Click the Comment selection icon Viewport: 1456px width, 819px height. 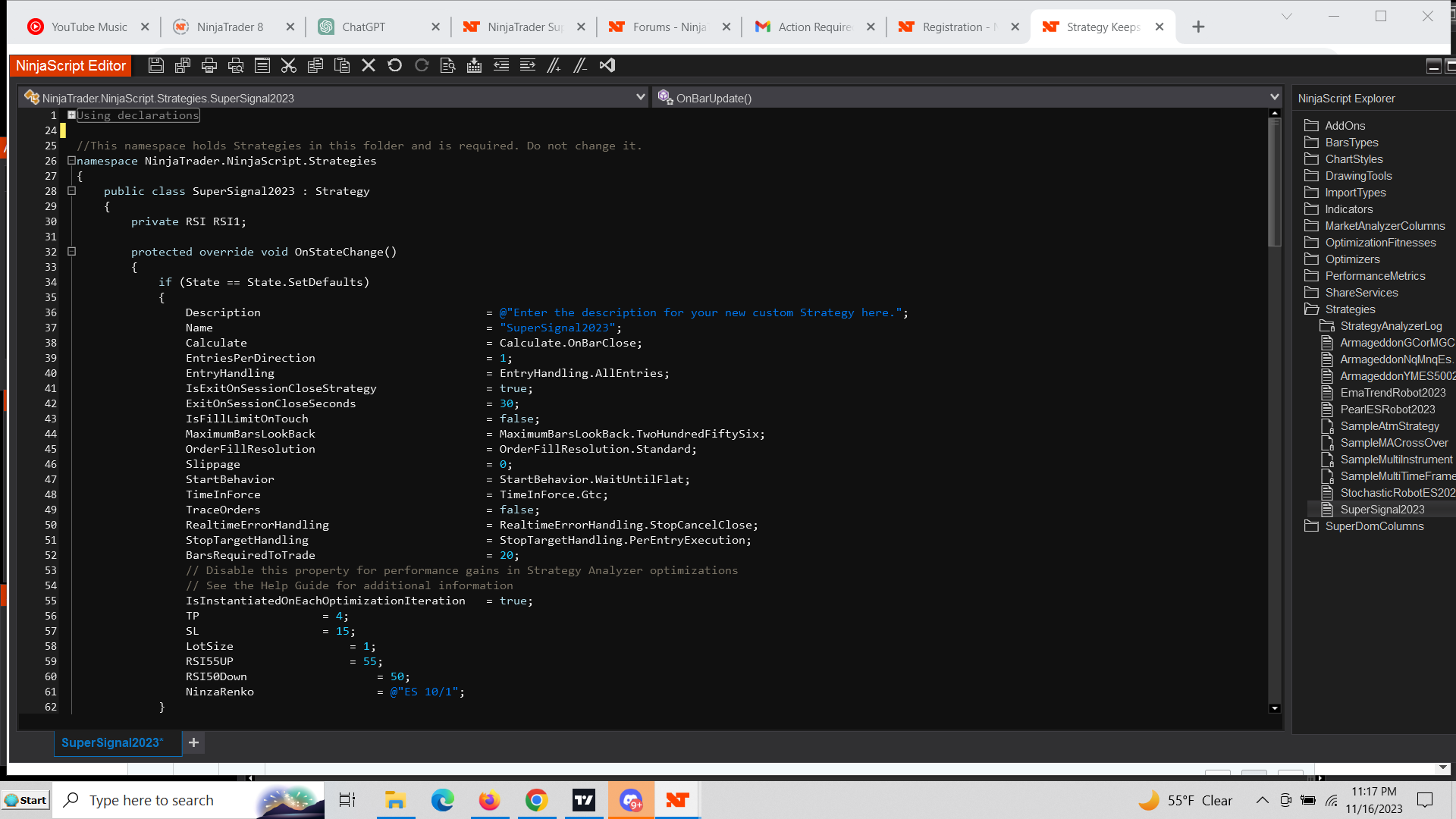click(x=554, y=66)
